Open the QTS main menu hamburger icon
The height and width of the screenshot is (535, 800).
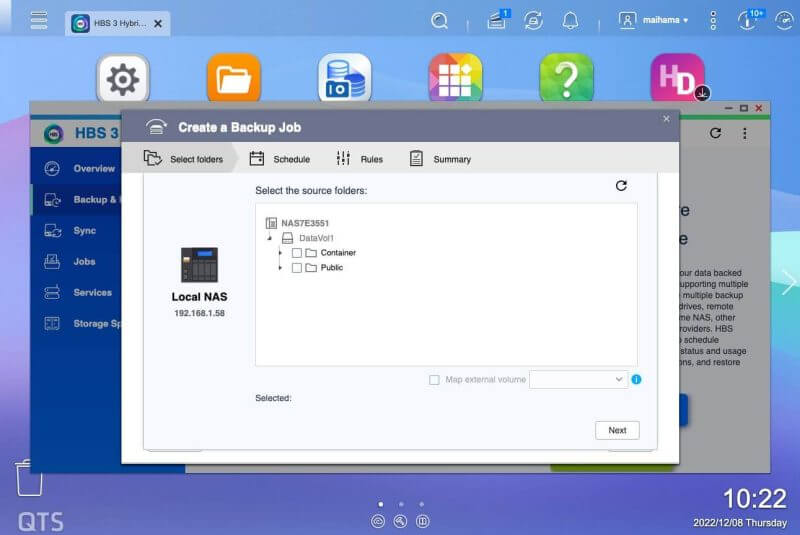[x=39, y=20]
